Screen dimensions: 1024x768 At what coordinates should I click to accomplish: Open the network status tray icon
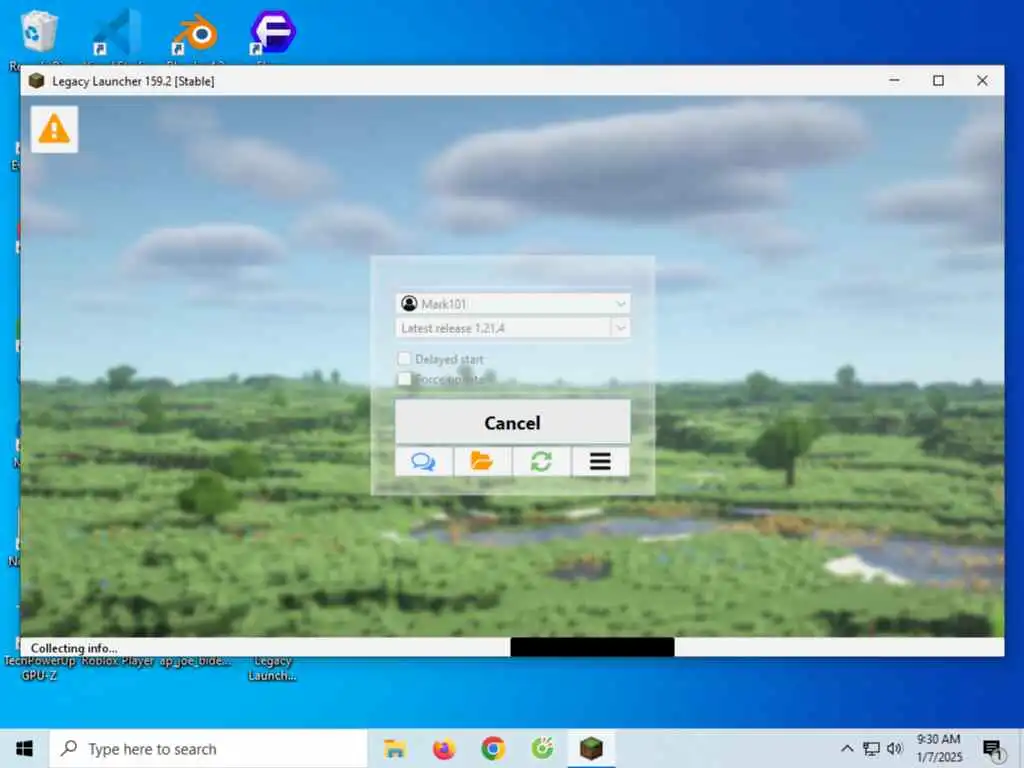871,748
